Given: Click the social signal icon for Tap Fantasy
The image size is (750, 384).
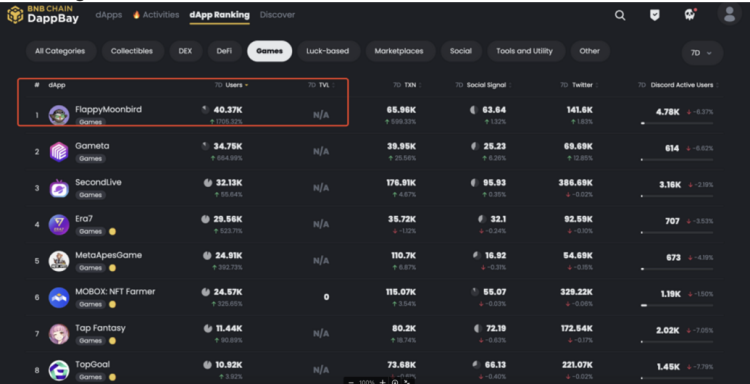Looking at the screenshot, I should coord(477,329).
